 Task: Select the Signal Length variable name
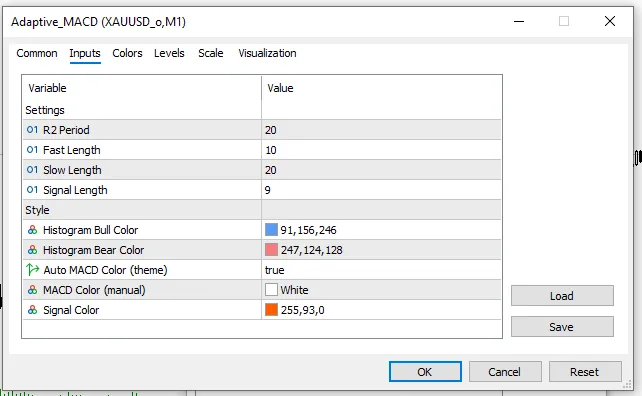(75, 190)
